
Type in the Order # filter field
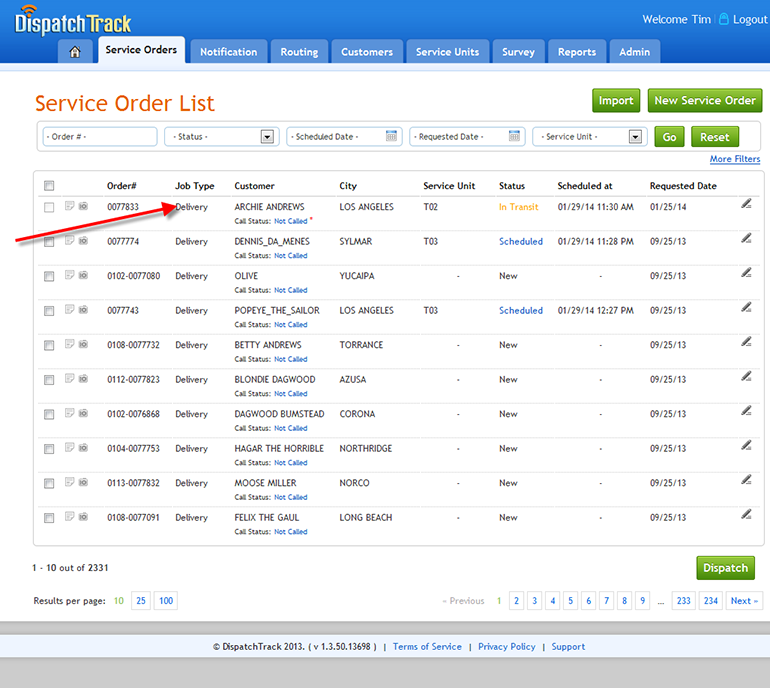[x=99, y=137]
